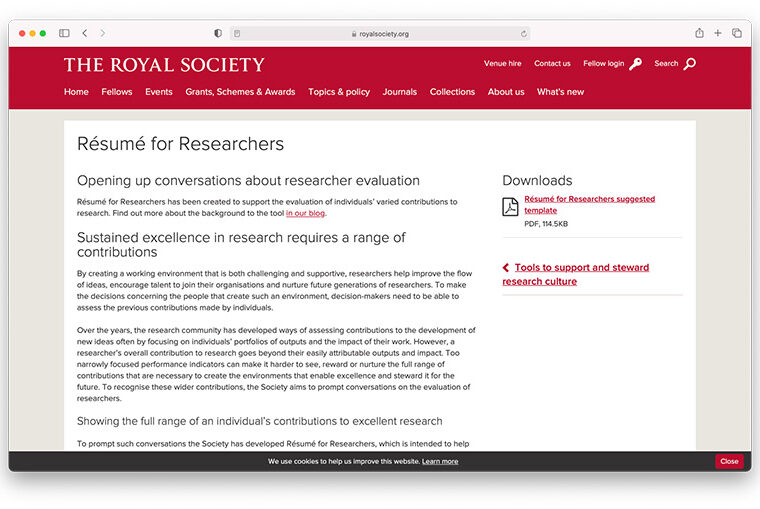
Task: Toggle the Safari sidebar icon
Action: 64,33
